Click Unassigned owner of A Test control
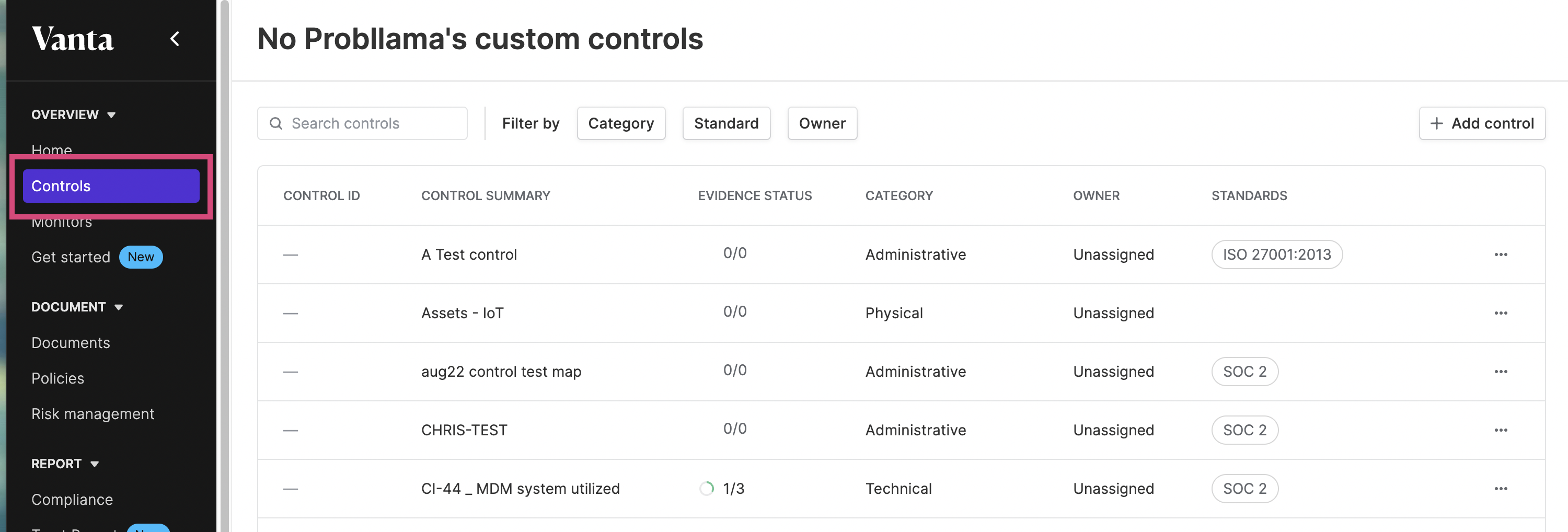 1113,255
